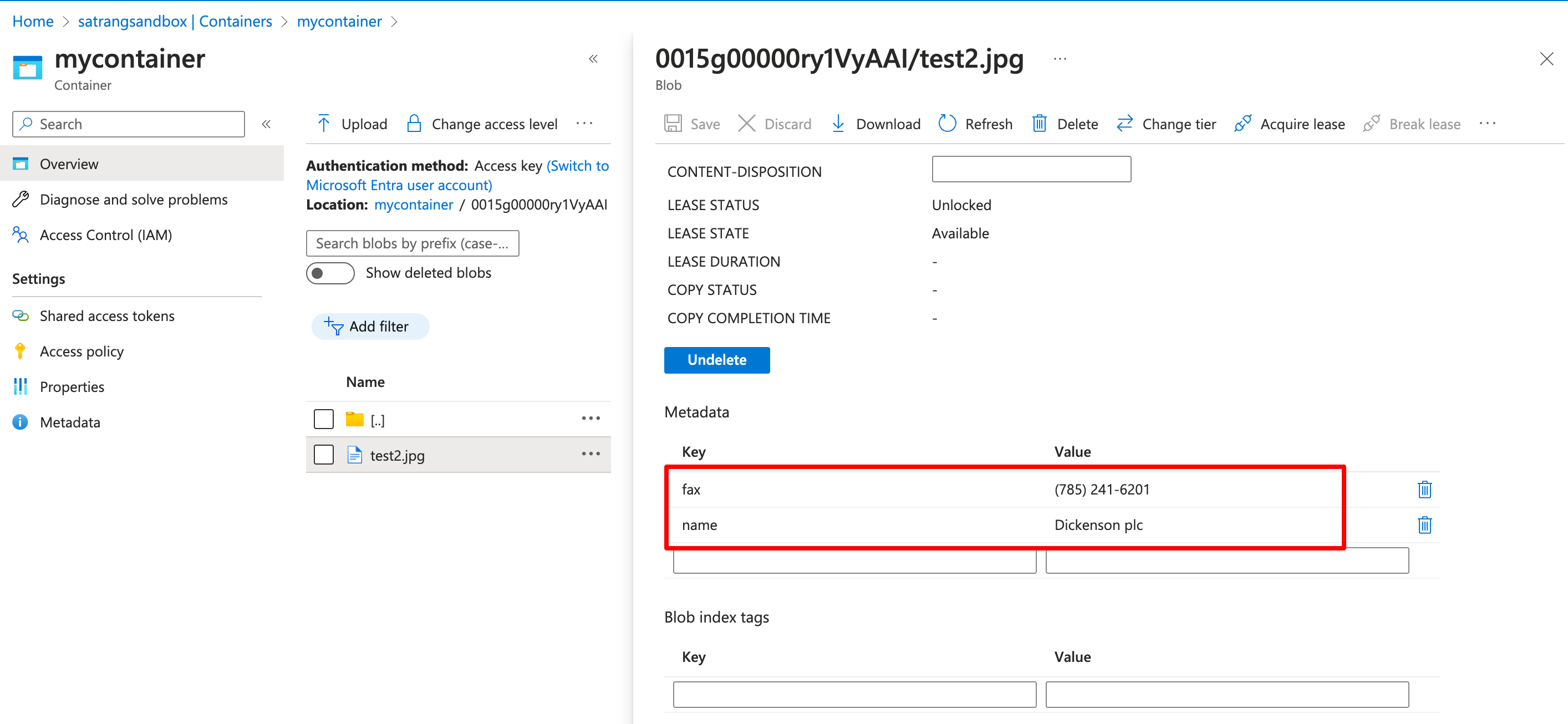Click the Upload arrow icon

pyautogui.click(x=324, y=124)
